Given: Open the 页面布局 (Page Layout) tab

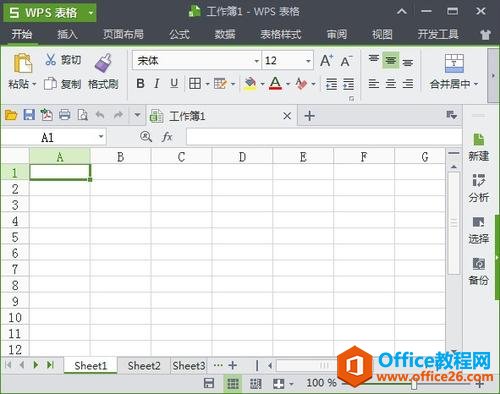Looking at the screenshot, I should (x=123, y=34).
